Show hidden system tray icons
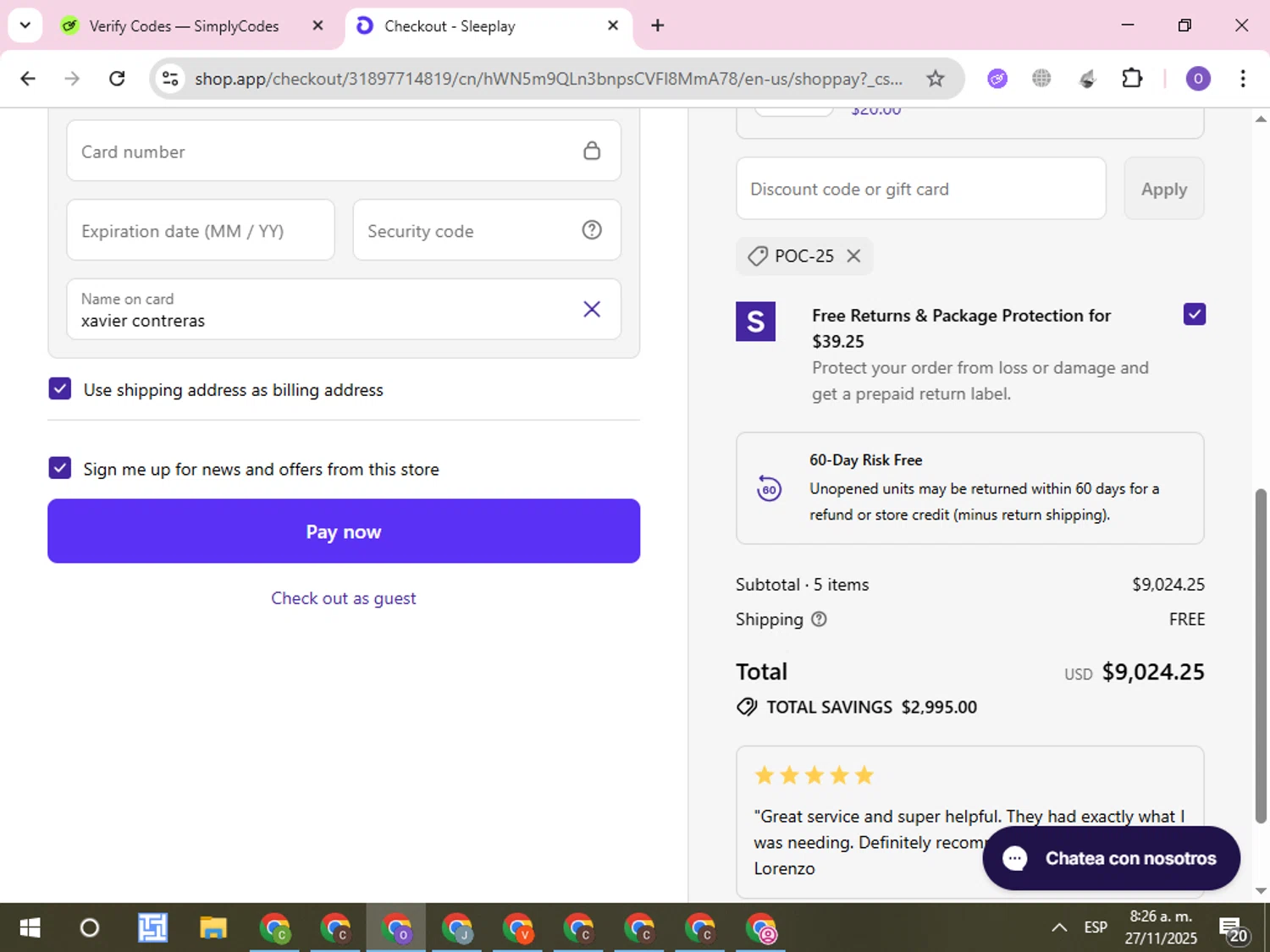Screen dimensions: 1270x952 tap(1058, 927)
